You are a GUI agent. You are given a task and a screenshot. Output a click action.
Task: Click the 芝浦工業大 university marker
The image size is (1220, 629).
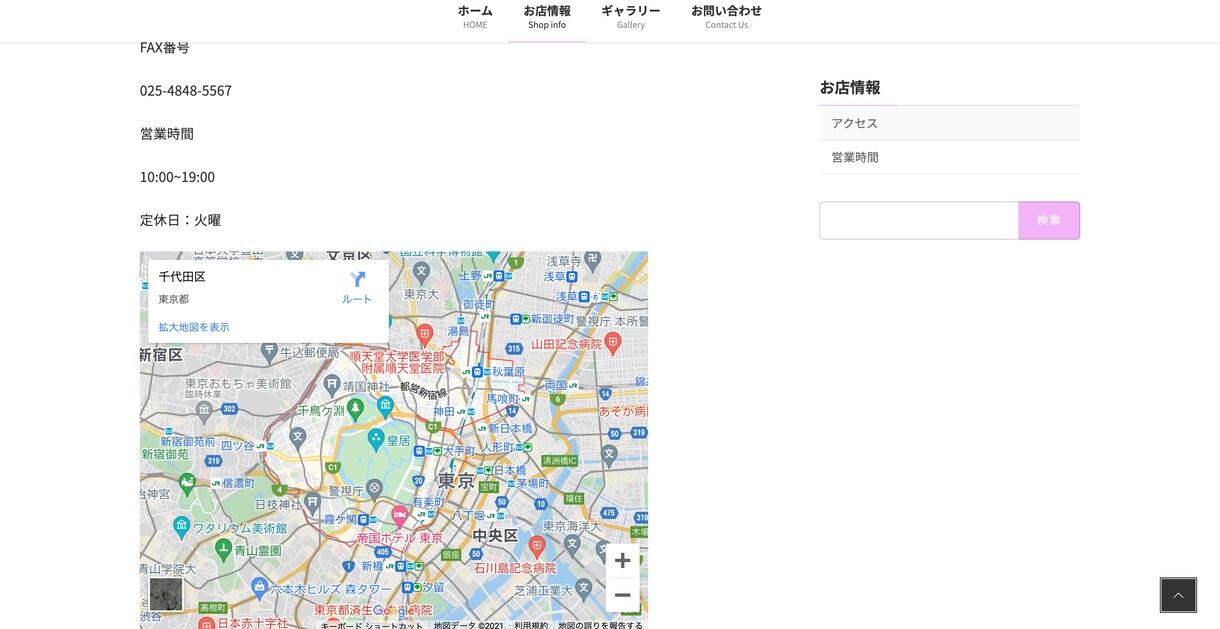click(584, 588)
